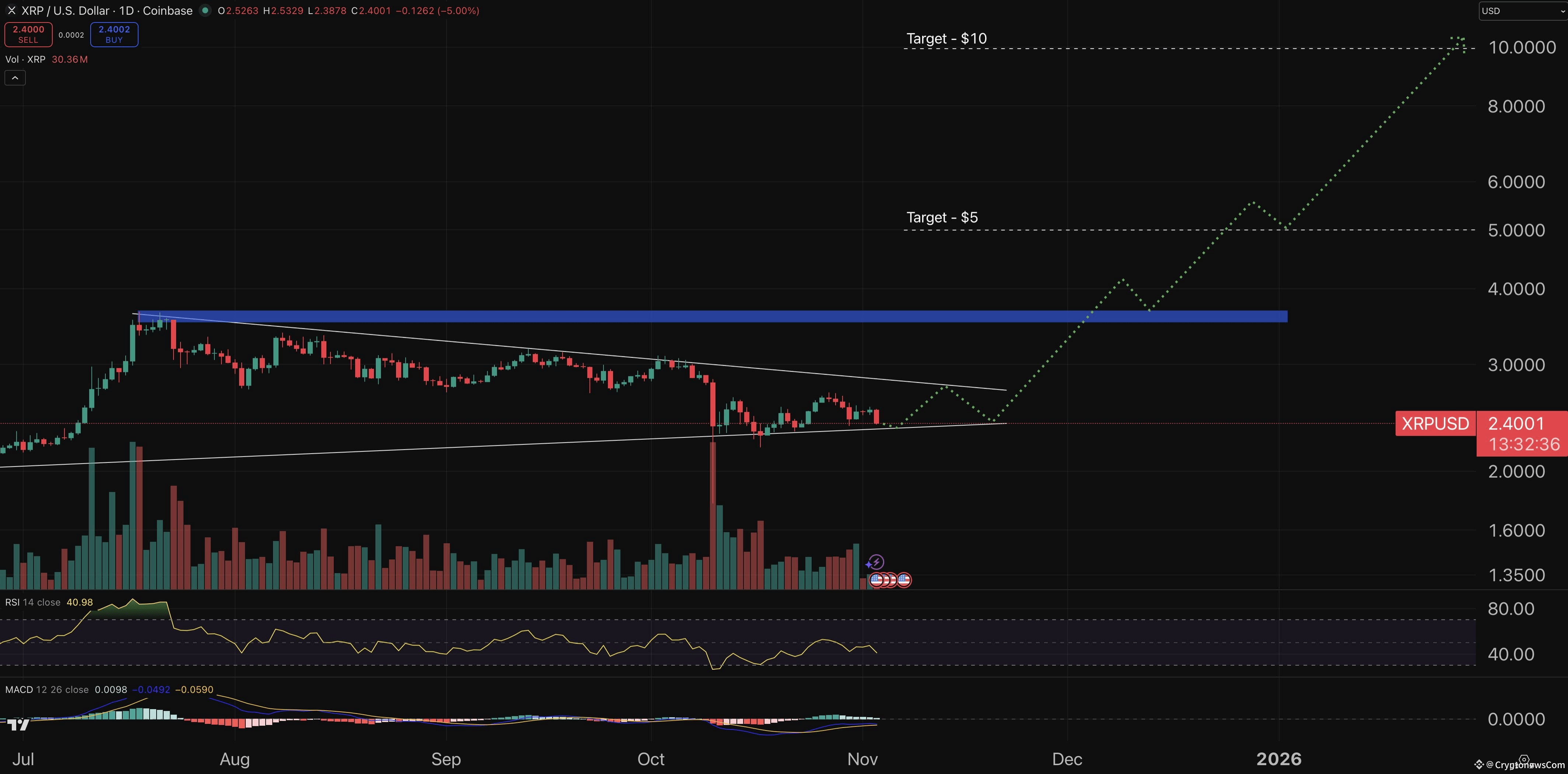1568x774 pixels.
Task: Toggle the MACD indicator visibility
Action: coord(20,689)
